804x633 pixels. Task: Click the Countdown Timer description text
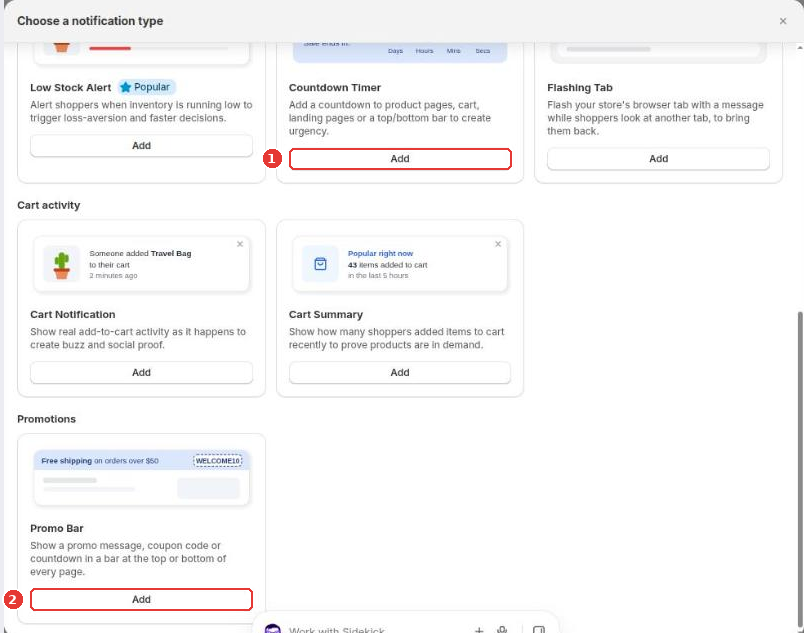tap(390, 118)
